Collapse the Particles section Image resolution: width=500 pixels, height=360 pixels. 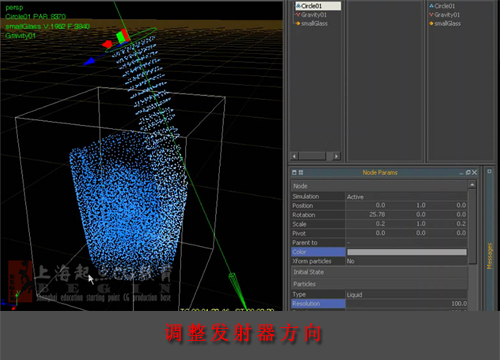(379, 284)
